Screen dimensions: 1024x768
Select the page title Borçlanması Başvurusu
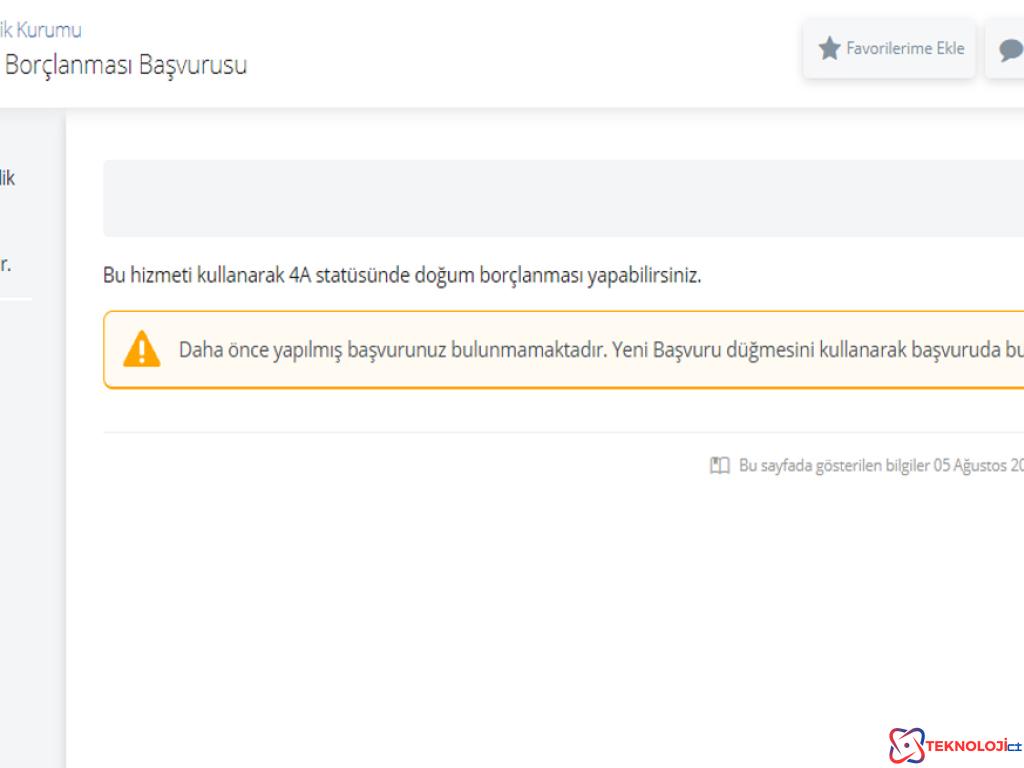[x=127, y=66]
